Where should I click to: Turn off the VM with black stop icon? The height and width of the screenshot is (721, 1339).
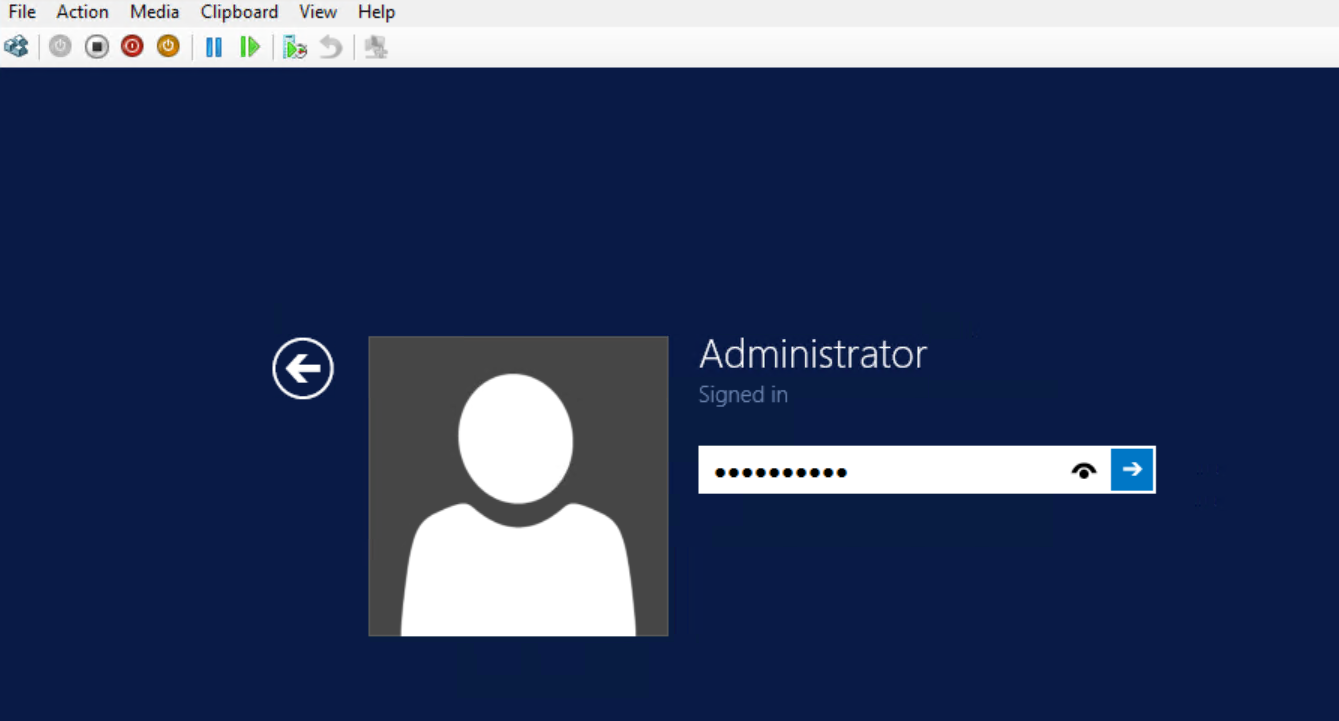(x=96, y=47)
